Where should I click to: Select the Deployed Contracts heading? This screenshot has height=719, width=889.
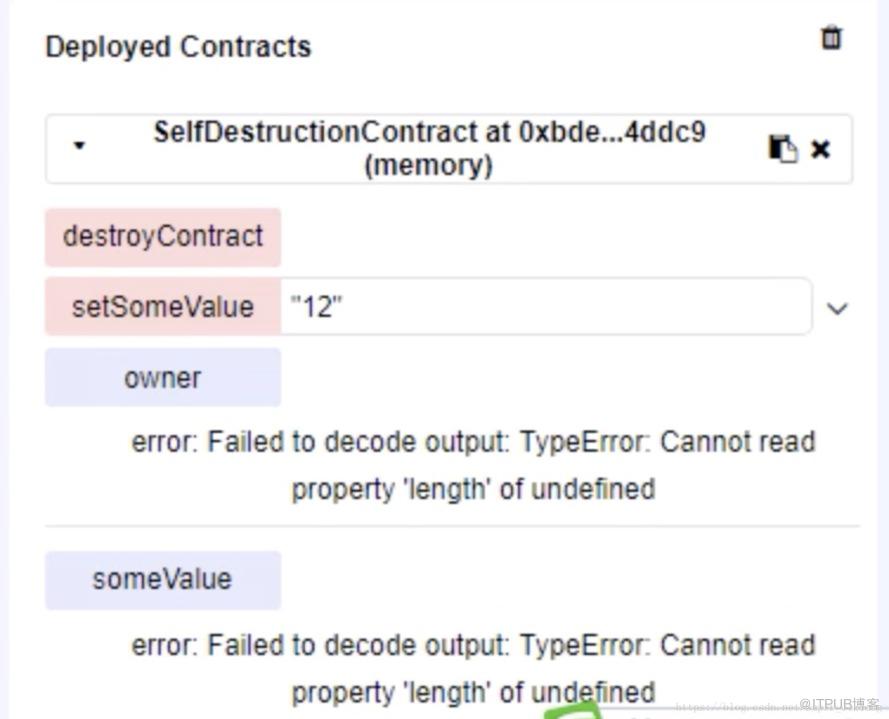(178, 46)
